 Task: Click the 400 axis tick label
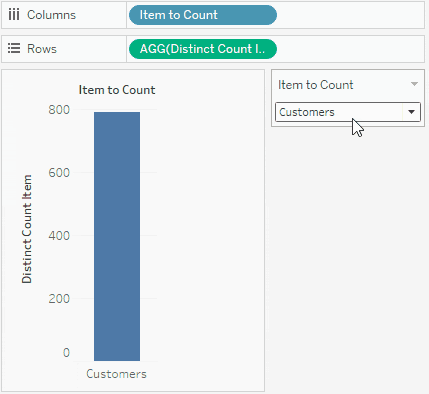[x=59, y=236]
